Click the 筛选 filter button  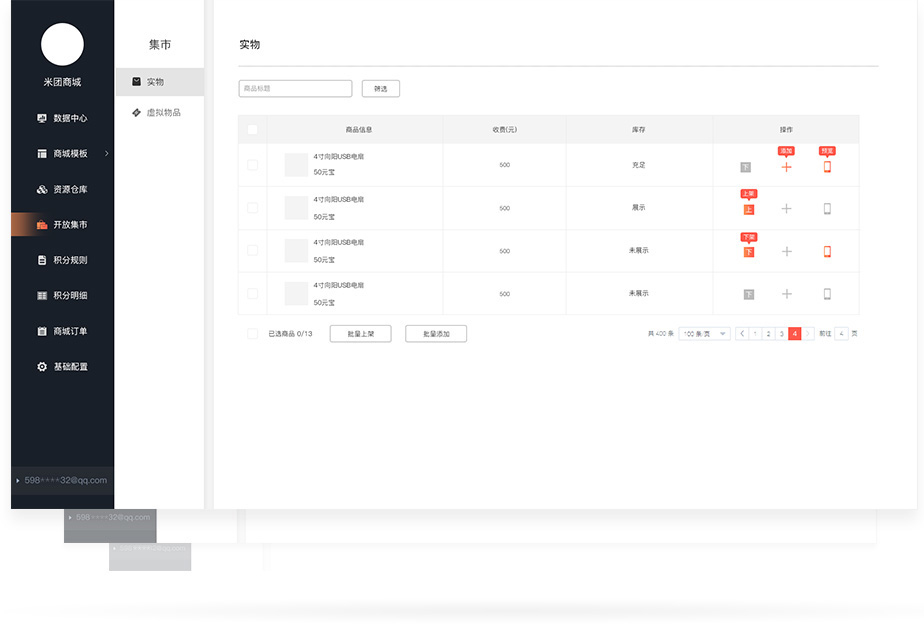click(381, 89)
